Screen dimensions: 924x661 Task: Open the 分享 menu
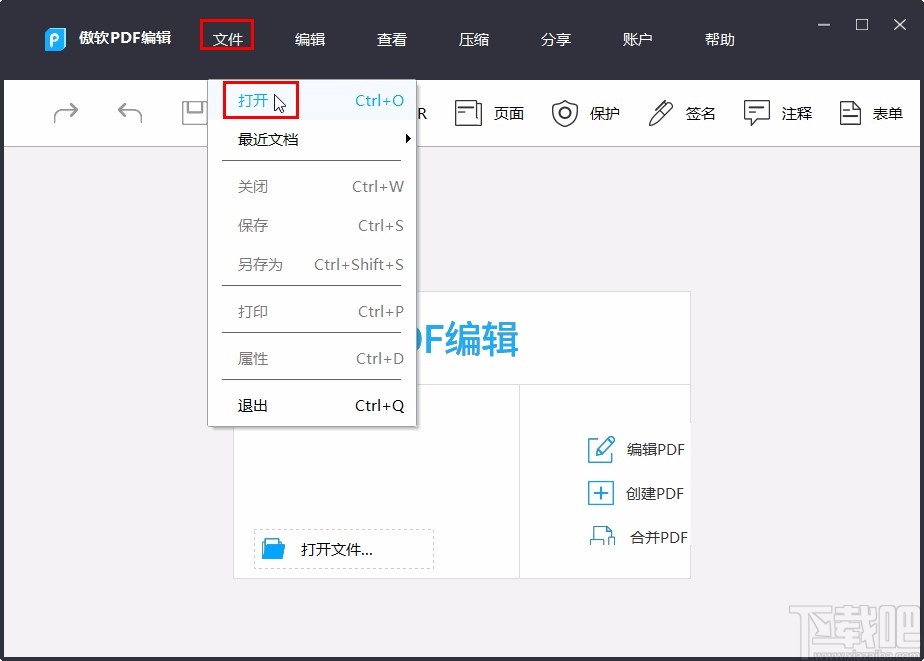coord(556,40)
